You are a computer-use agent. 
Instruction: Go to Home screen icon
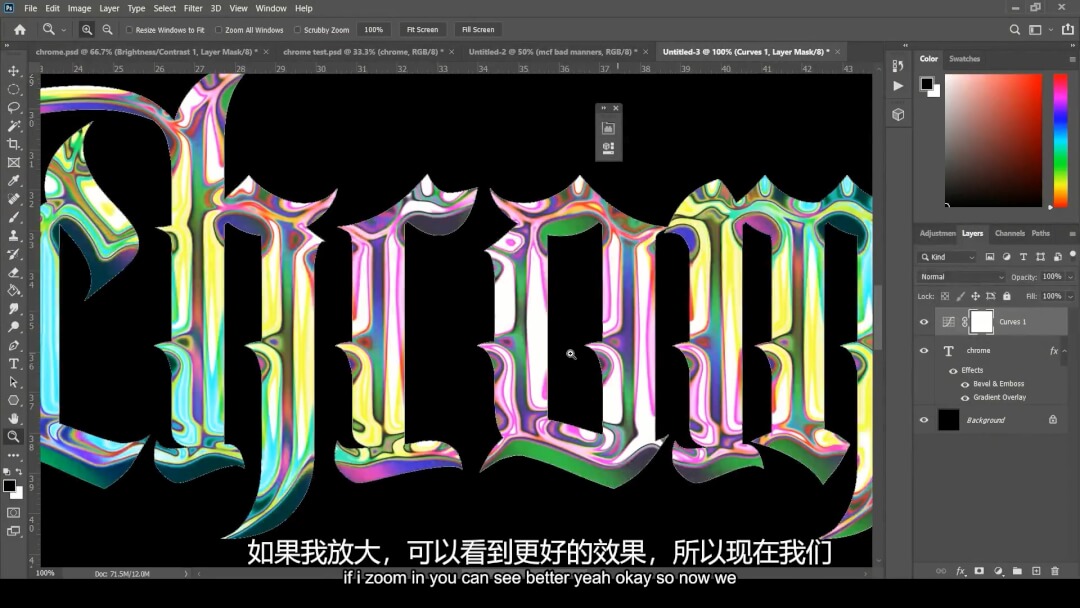20,30
